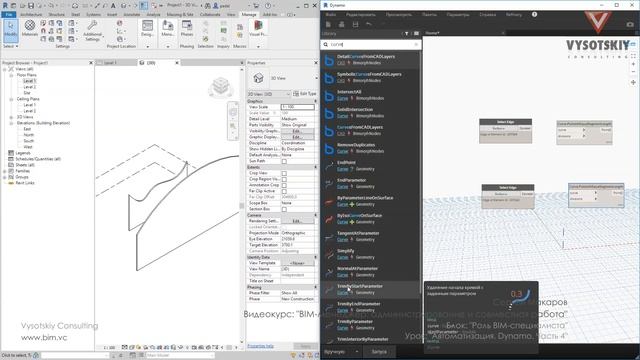
Task: Click Visibility/Graphics Edit button
Action: pyautogui.click(x=297, y=131)
